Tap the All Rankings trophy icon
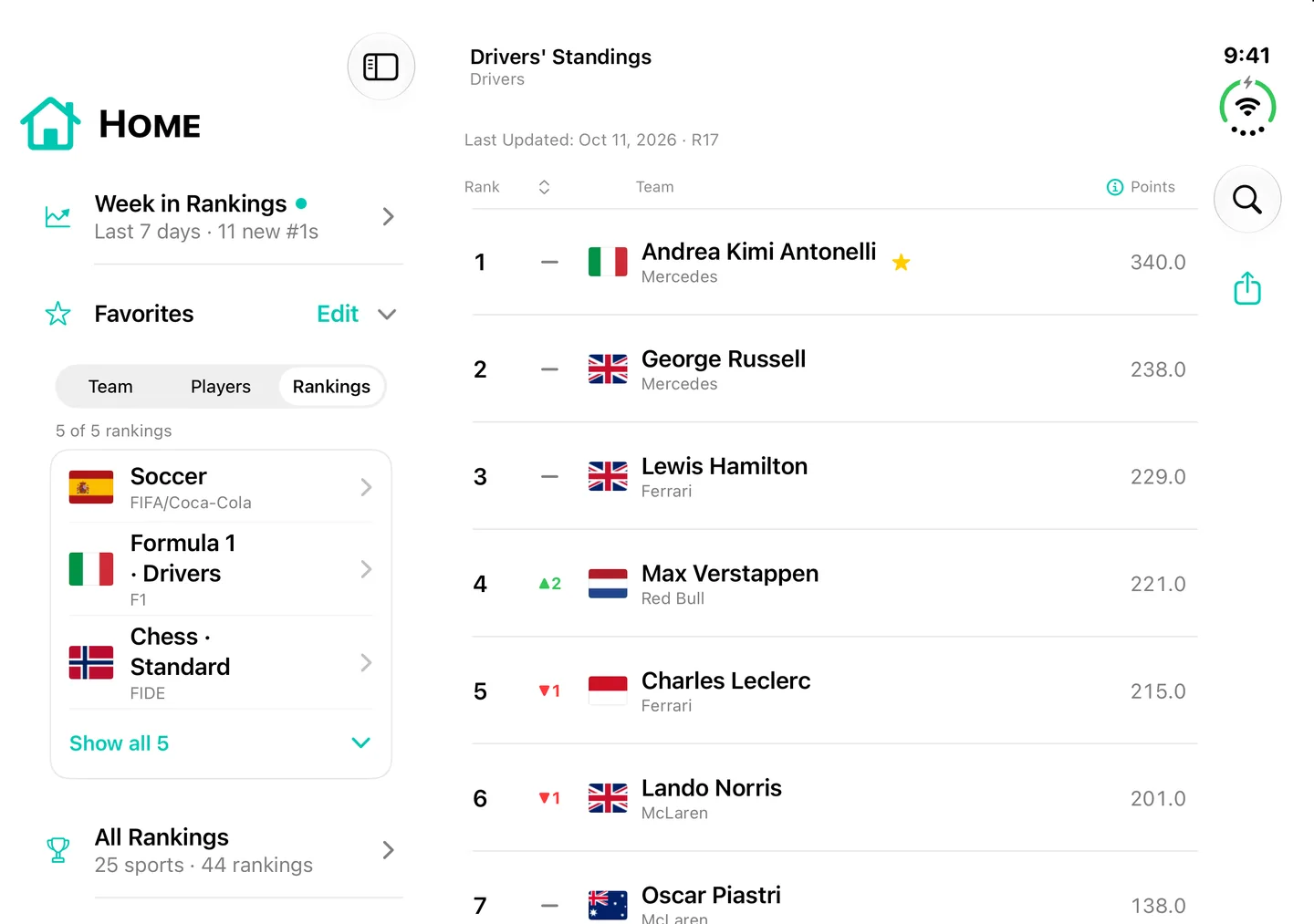This screenshot has width=1314, height=924. coord(57,850)
